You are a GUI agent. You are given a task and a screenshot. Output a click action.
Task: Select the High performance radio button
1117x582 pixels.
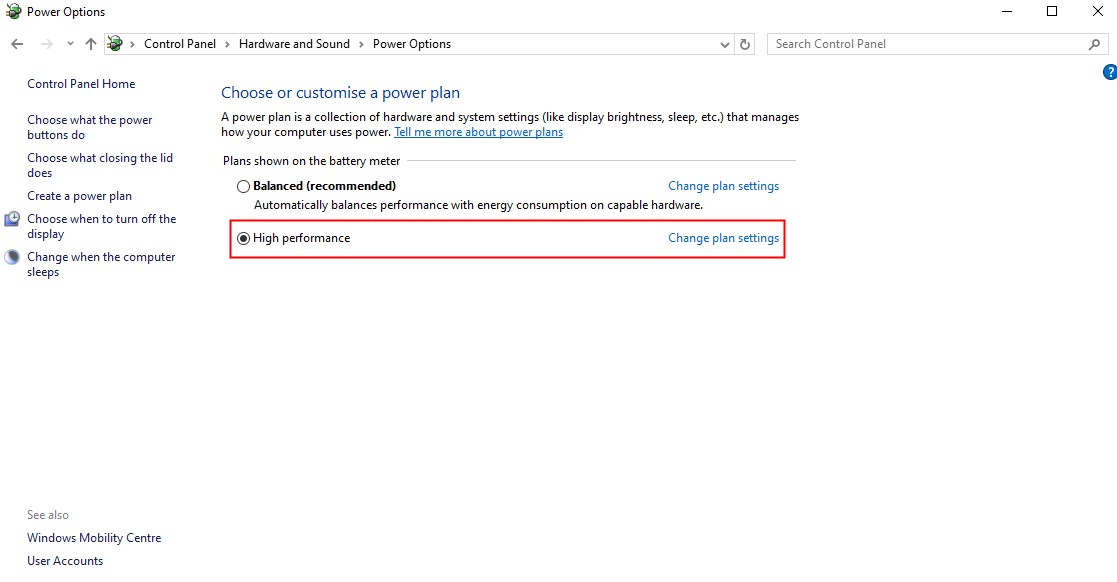click(243, 238)
